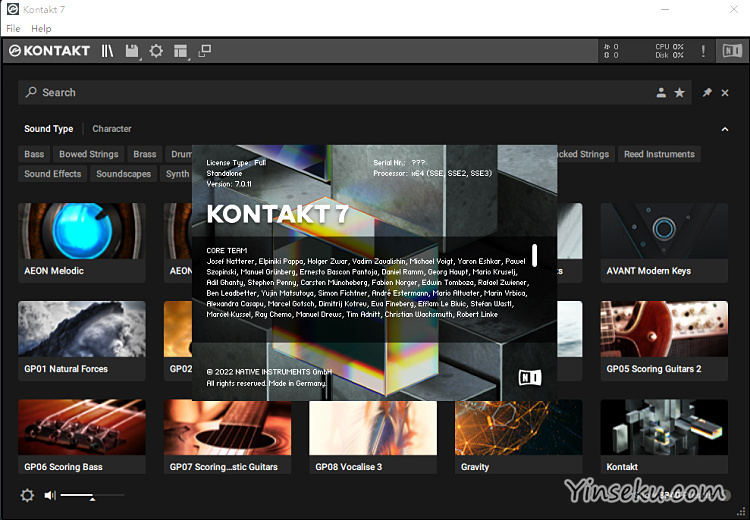750x520 pixels.
Task: Open the File menu
Action: [13, 29]
